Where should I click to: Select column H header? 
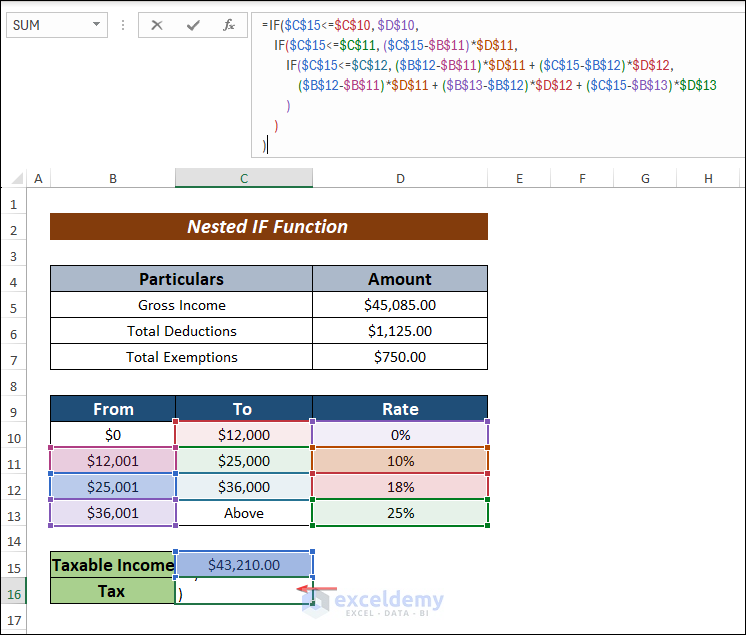[708, 179]
